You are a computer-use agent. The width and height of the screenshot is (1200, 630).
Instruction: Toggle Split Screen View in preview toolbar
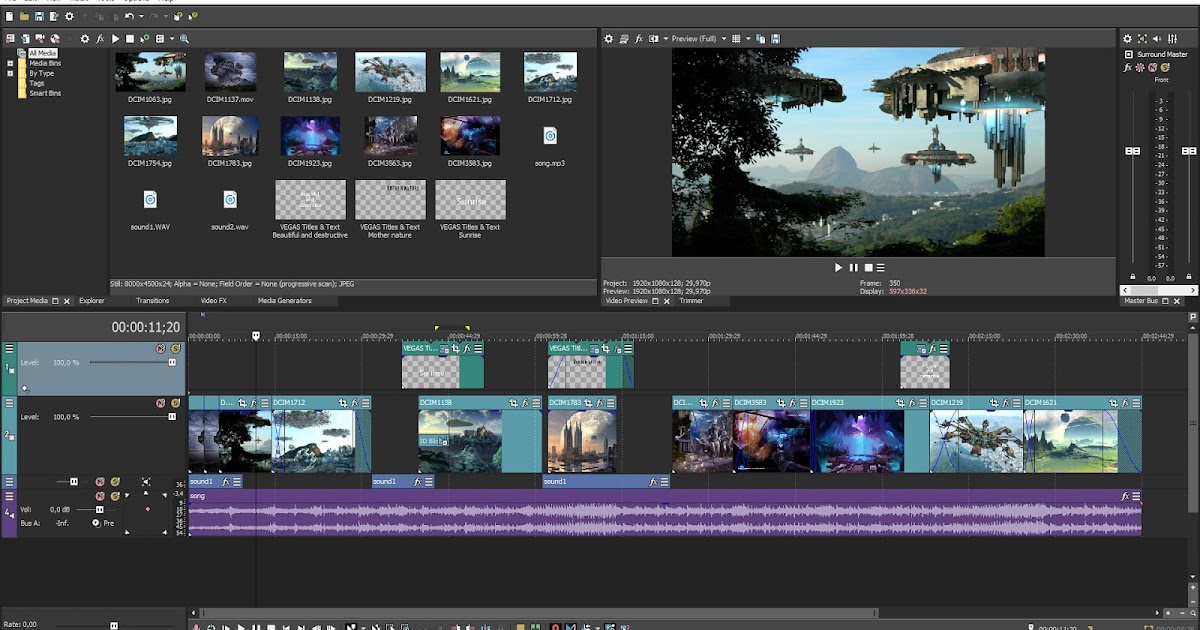653,39
